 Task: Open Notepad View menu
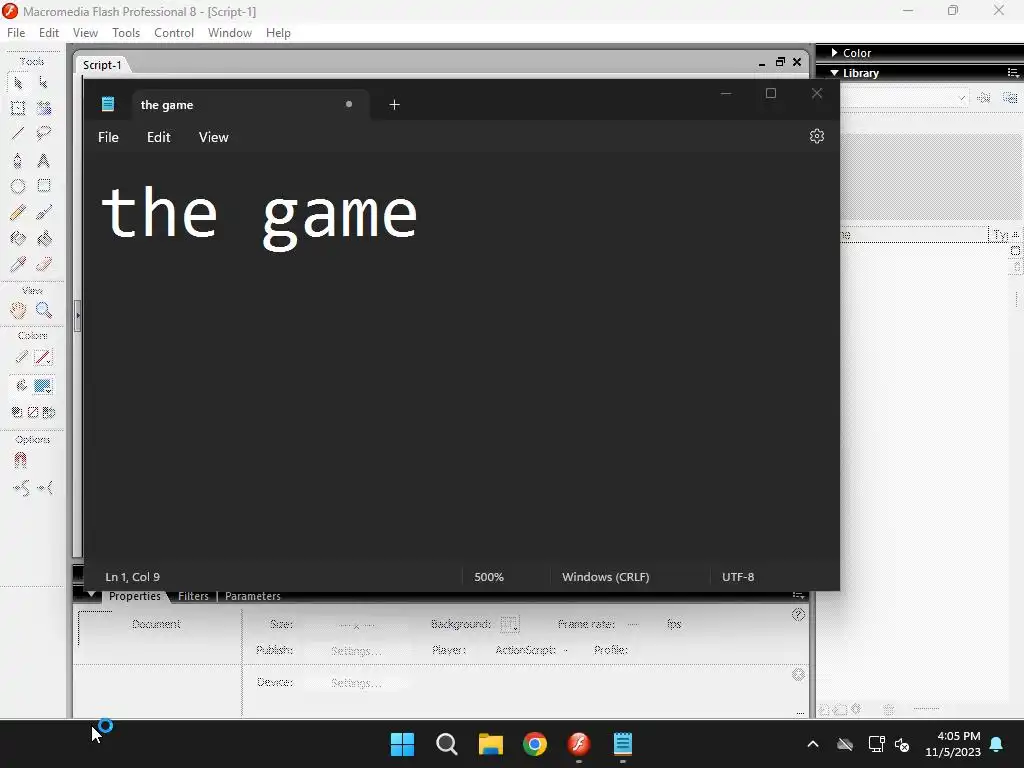(x=214, y=137)
